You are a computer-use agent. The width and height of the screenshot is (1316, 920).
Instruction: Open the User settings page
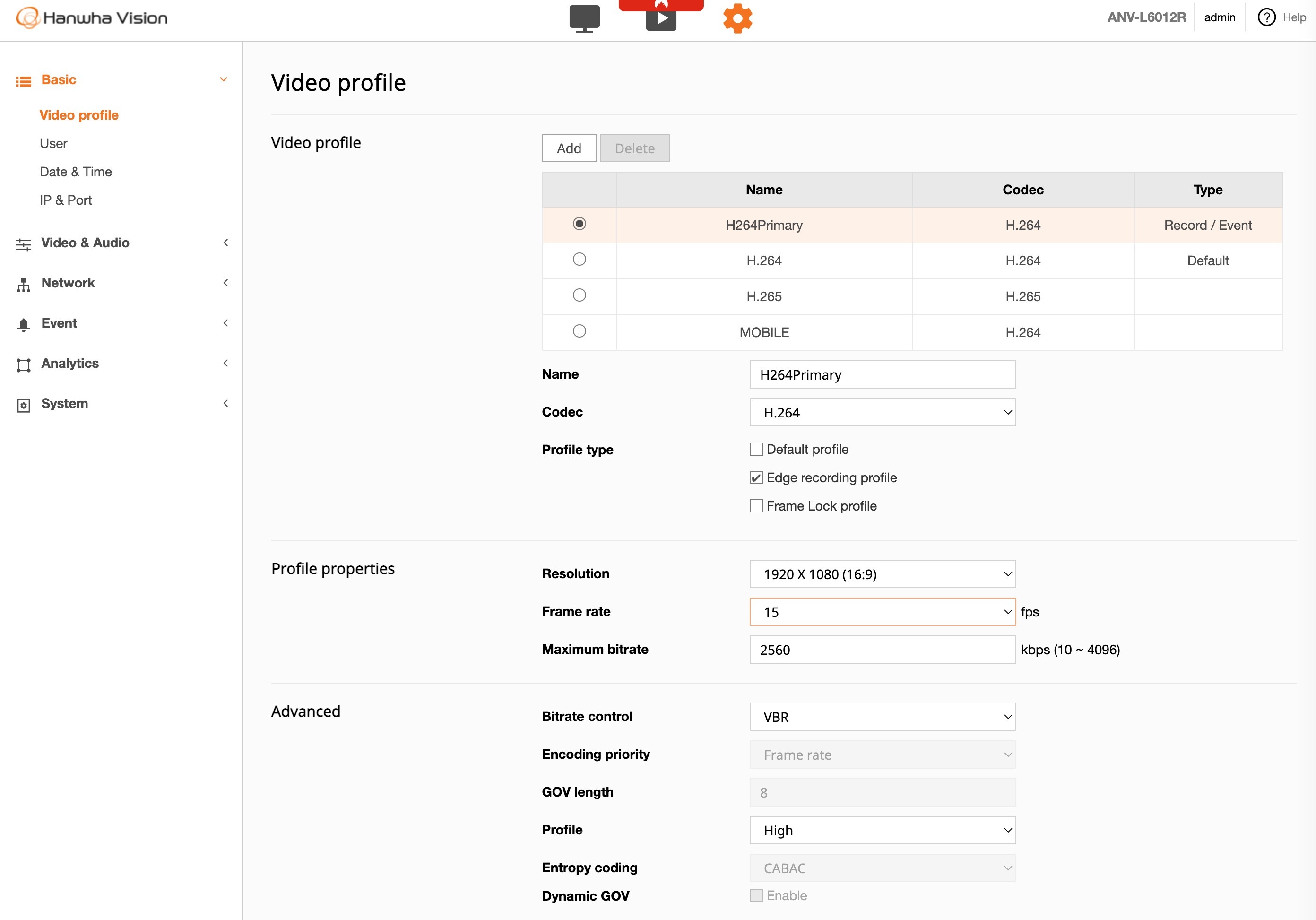coord(53,143)
